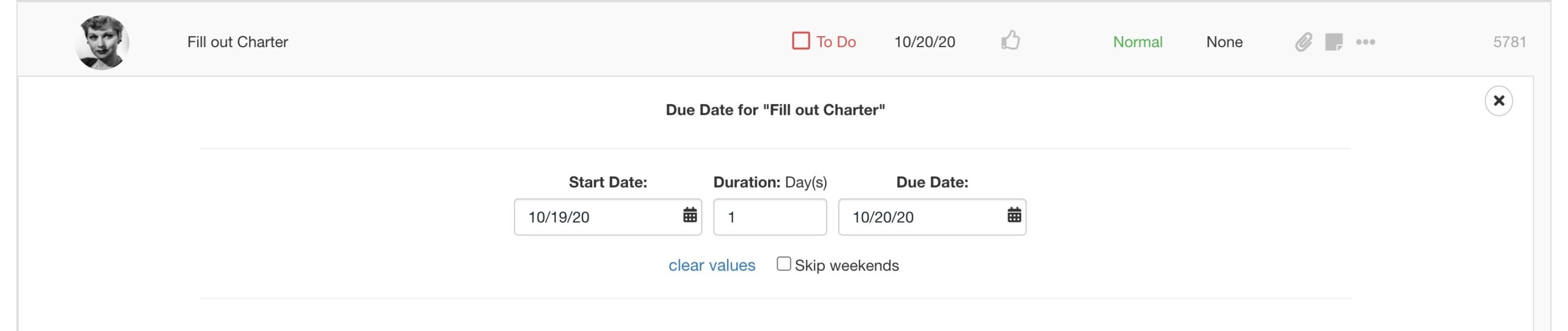Click the Duration days input field
The image size is (1568, 331).
pos(769,217)
